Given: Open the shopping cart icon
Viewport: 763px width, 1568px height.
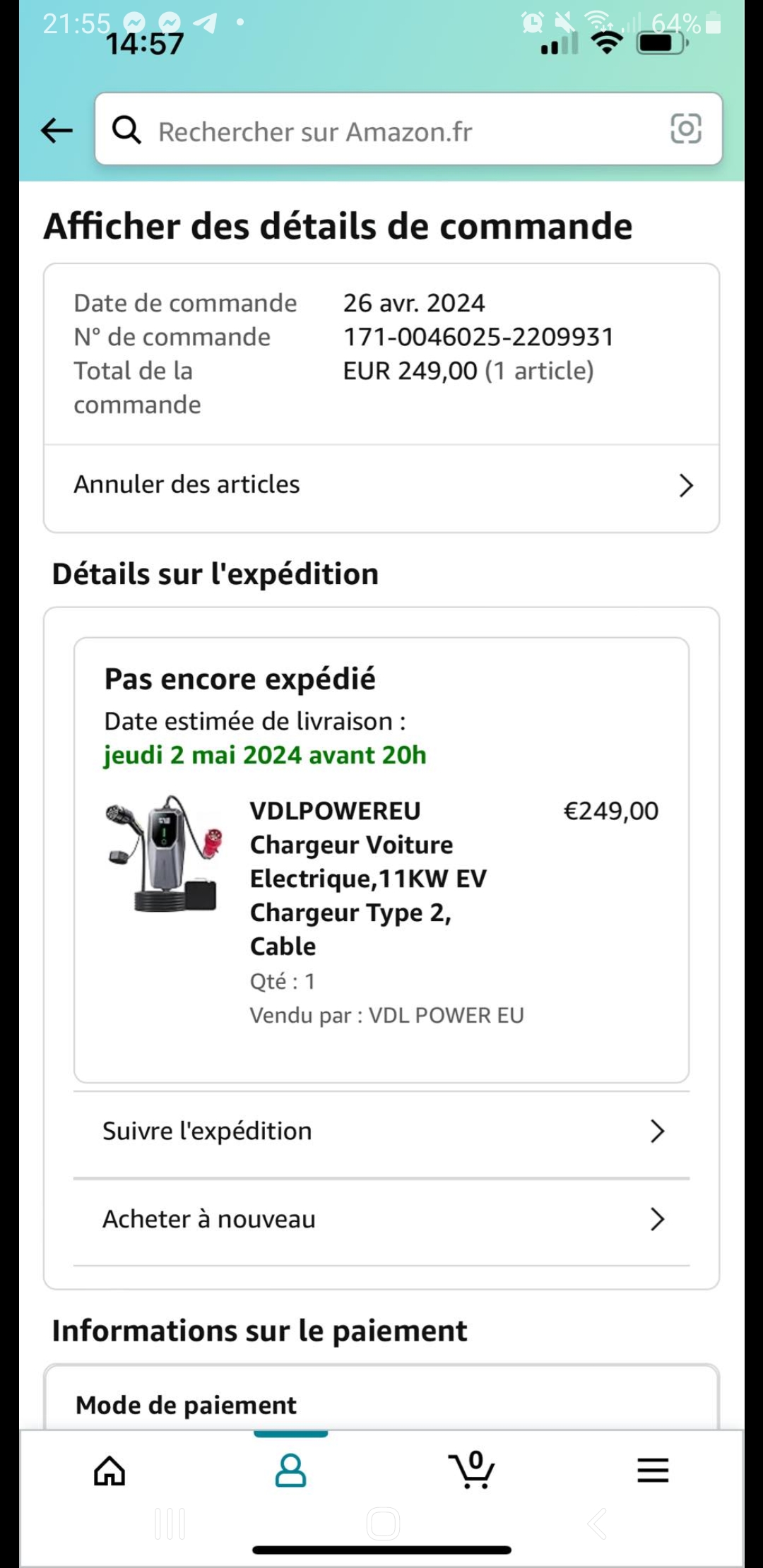Looking at the screenshot, I should coord(472,1470).
